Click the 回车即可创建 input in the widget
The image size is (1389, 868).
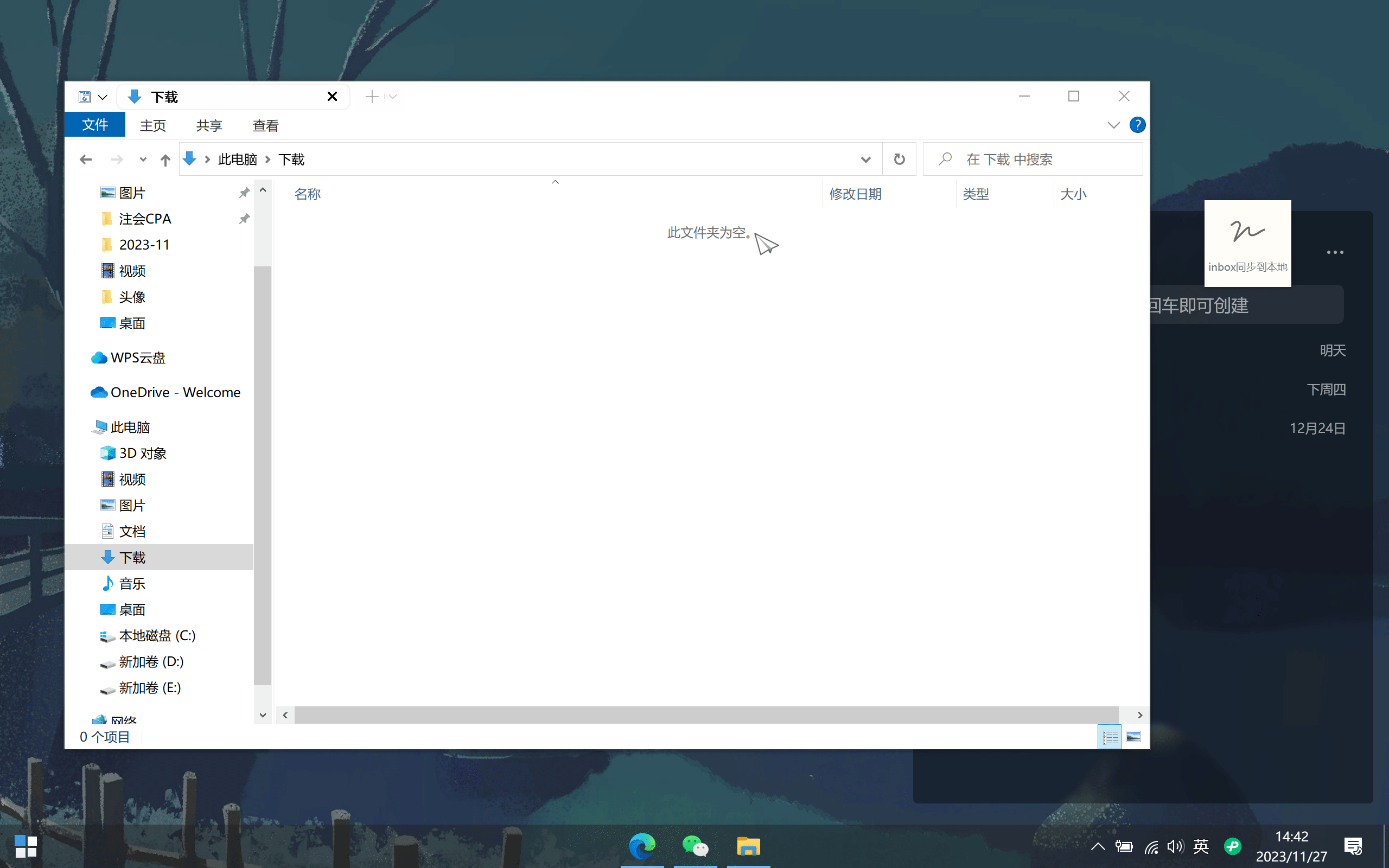[x=1247, y=305]
